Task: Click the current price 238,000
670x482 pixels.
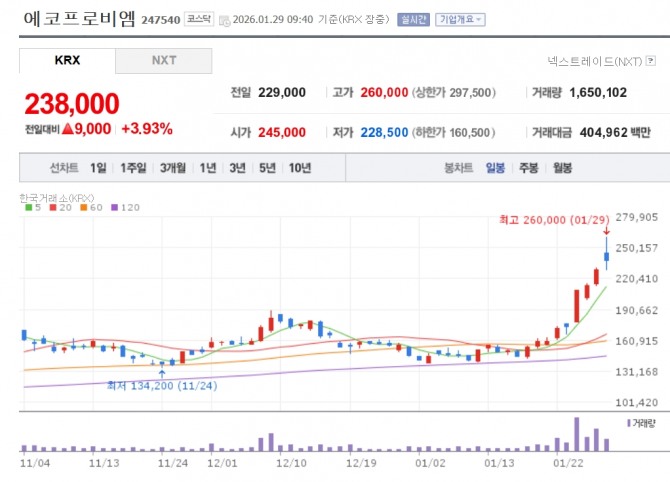Action: click(x=72, y=104)
